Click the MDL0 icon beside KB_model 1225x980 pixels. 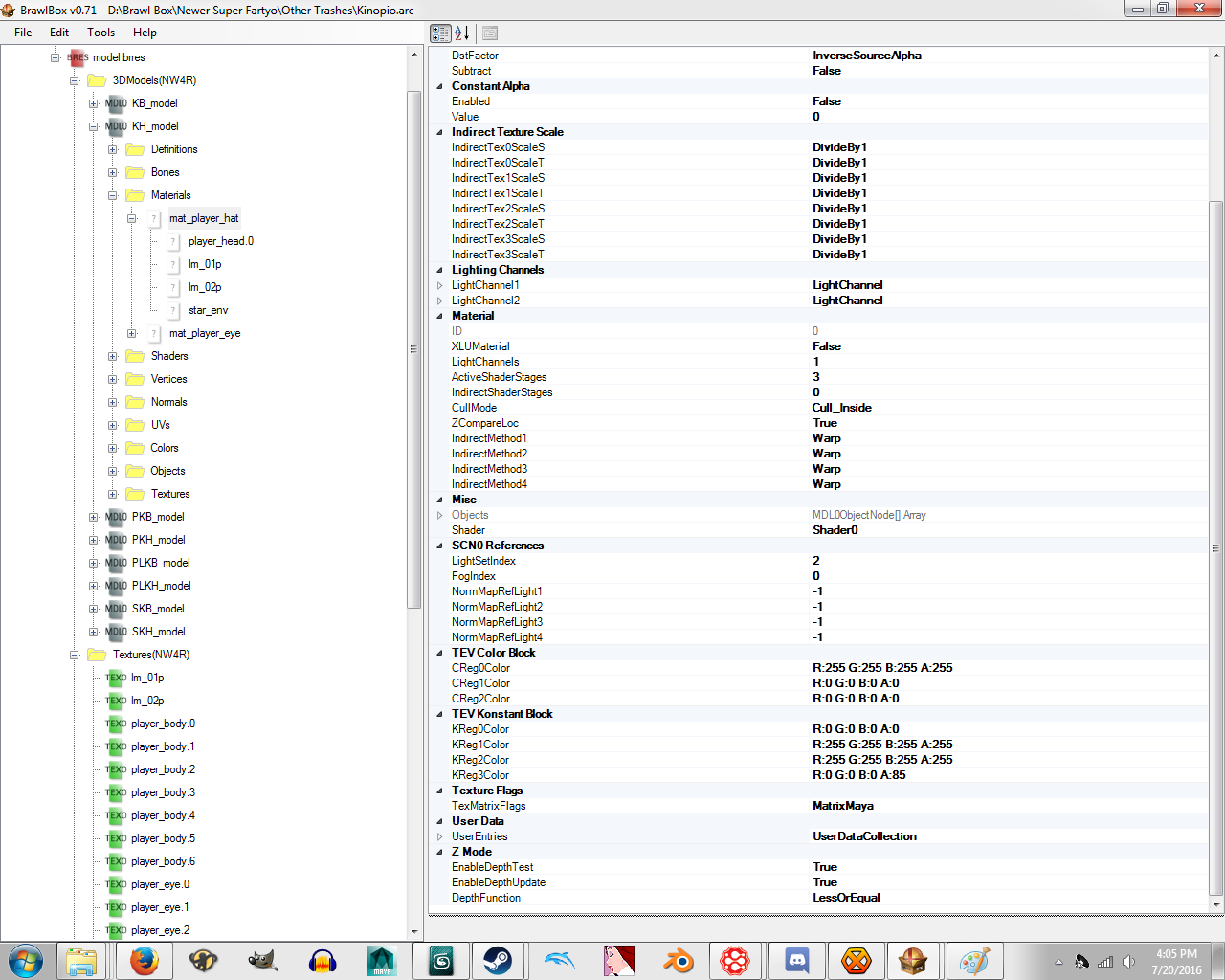[116, 103]
